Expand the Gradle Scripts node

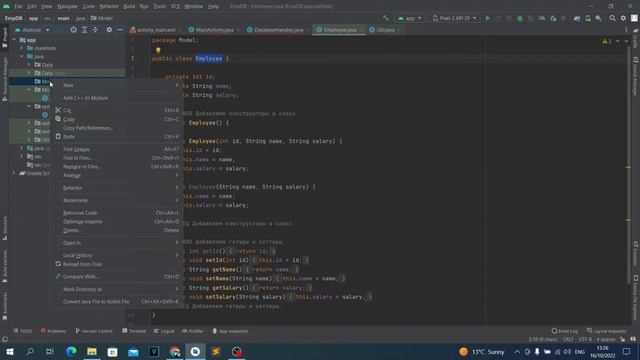(14, 173)
